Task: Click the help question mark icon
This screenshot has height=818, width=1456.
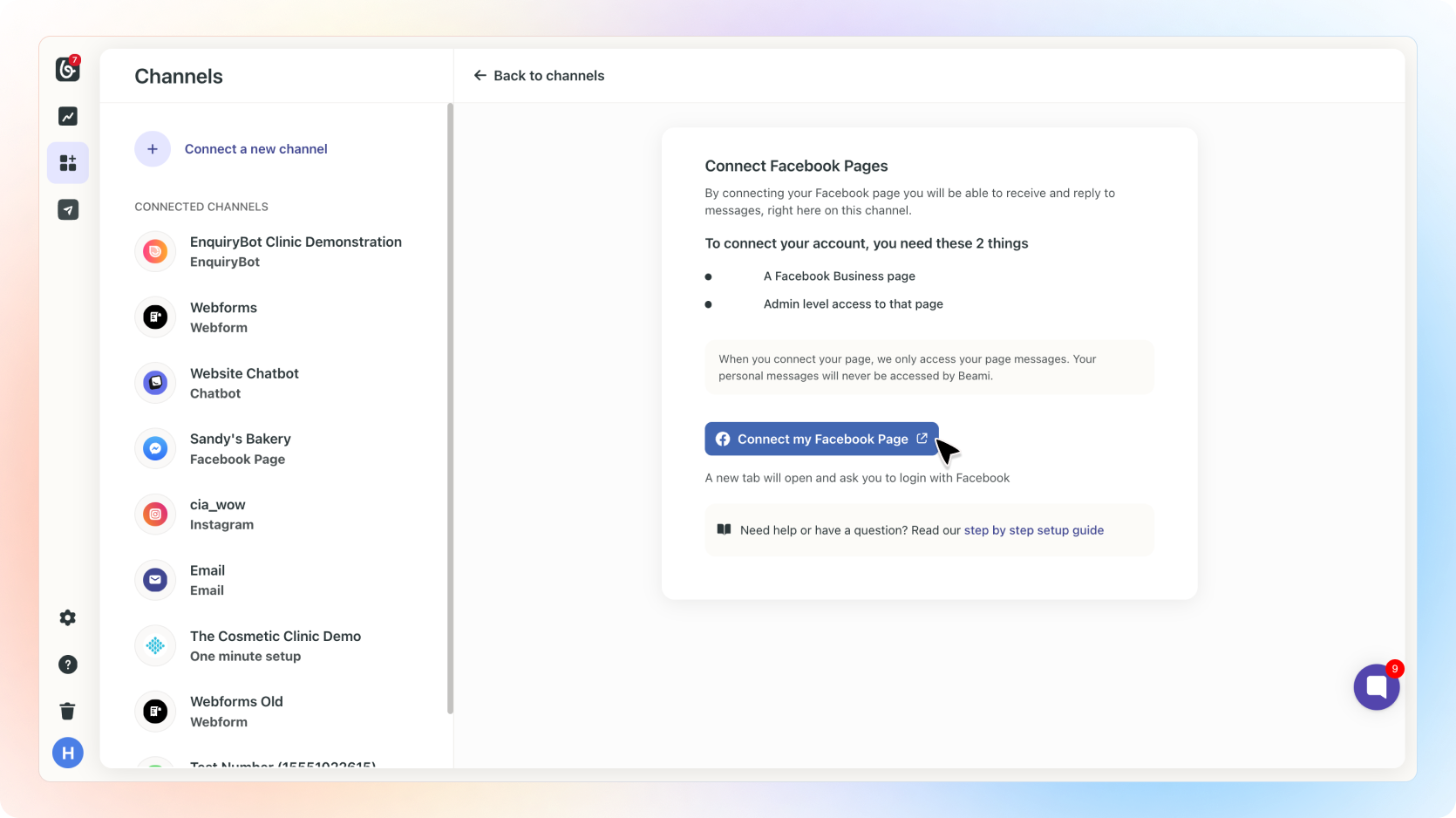Action: [68, 665]
